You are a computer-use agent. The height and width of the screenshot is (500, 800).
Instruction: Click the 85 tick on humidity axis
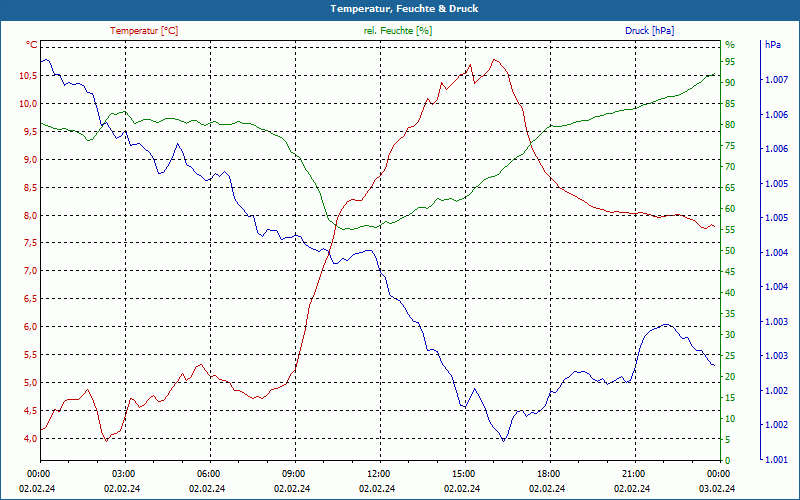(730, 104)
